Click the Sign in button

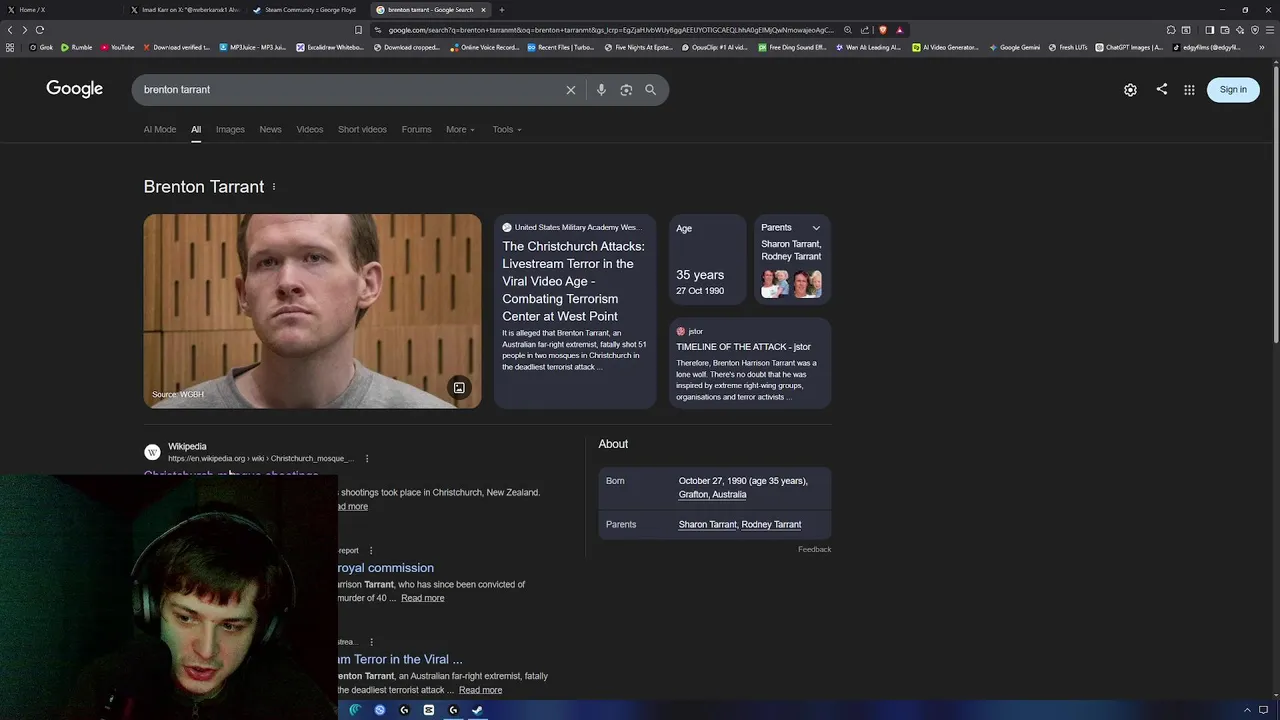(1233, 90)
